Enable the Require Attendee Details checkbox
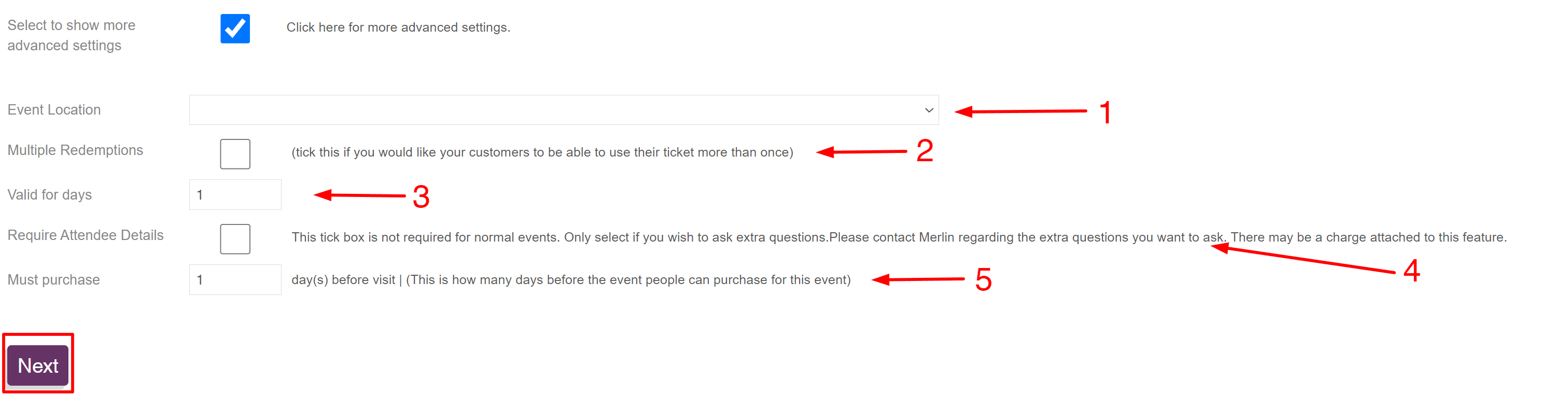The width and height of the screenshot is (1568, 395). [x=235, y=239]
